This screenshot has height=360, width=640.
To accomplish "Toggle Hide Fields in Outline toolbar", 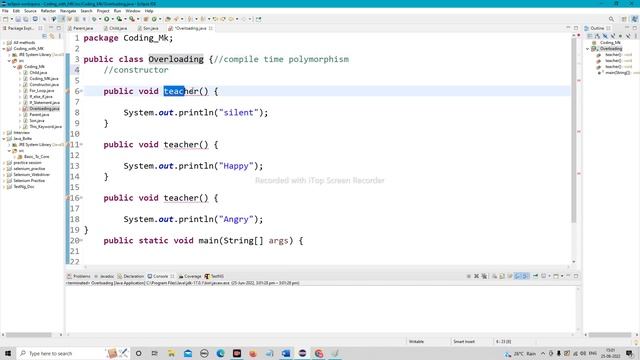I will pyautogui.click(x=605, y=36).
